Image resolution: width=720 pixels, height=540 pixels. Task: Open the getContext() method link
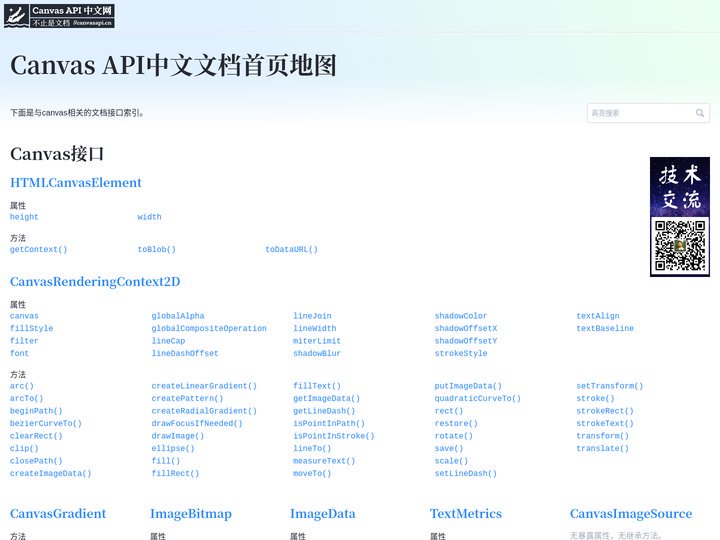click(x=39, y=249)
